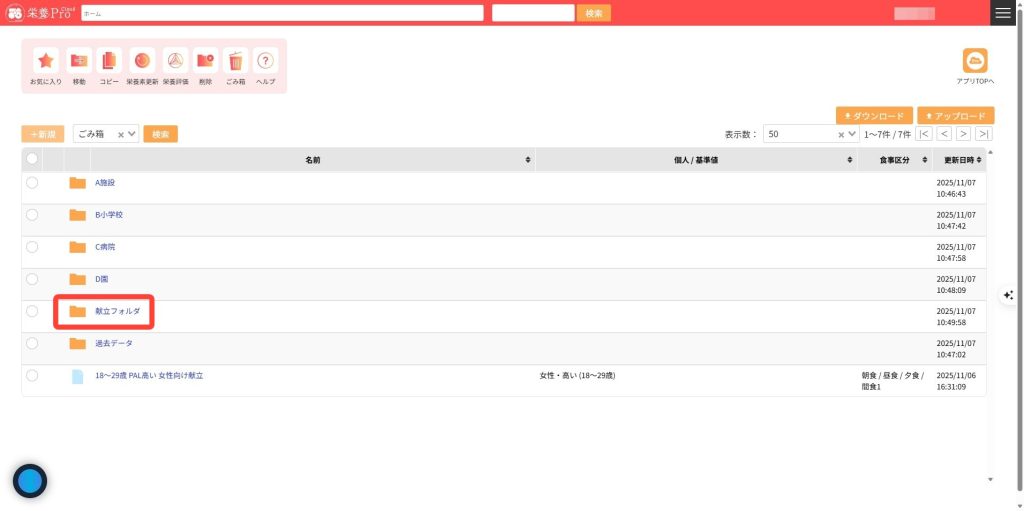Sort by 更新日時 column arrows
1024x511 pixels.
click(980, 160)
